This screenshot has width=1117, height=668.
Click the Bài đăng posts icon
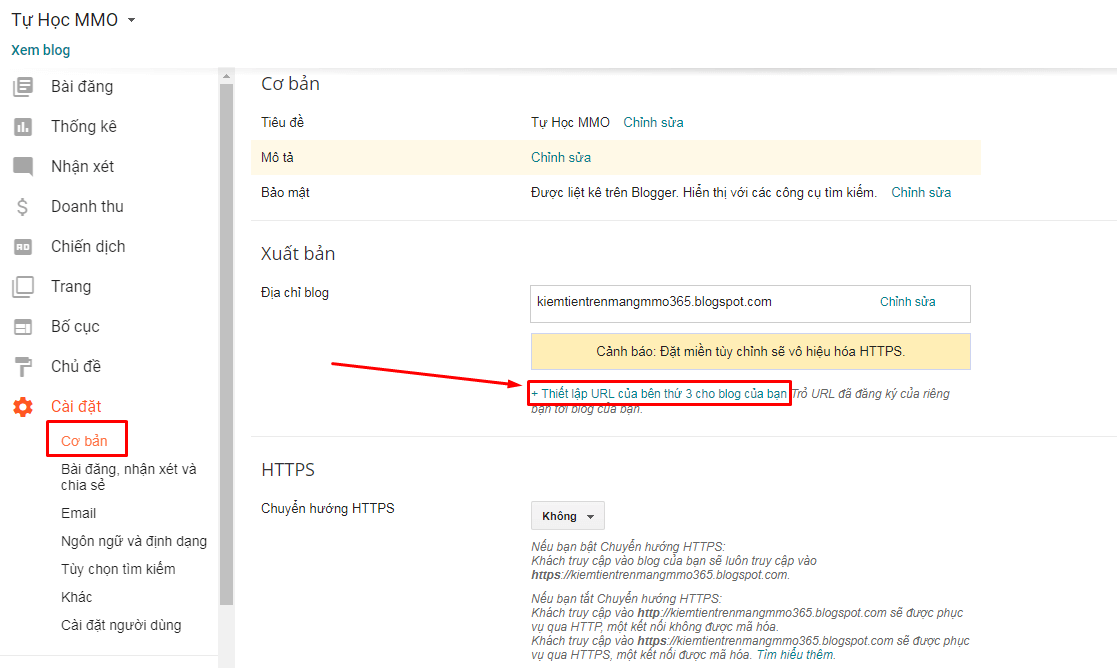22,87
